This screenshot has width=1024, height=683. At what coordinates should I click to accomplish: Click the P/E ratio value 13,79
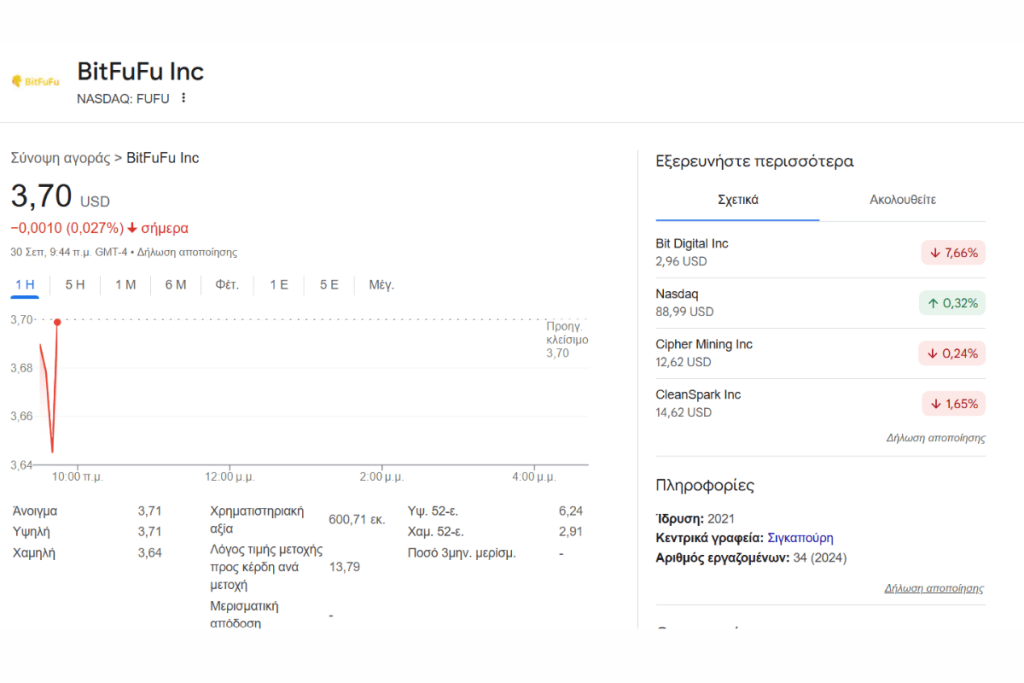coord(344,567)
